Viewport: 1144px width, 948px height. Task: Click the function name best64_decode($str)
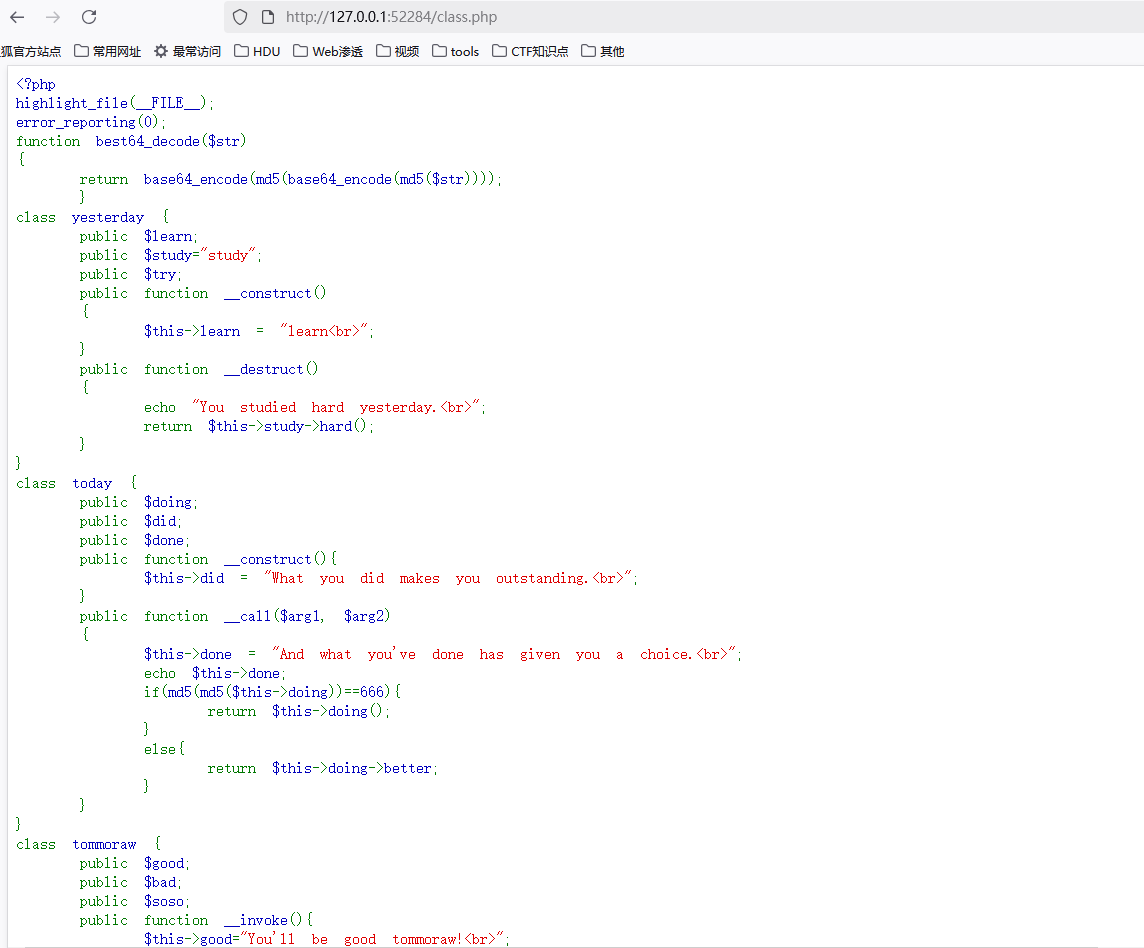click(171, 141)
